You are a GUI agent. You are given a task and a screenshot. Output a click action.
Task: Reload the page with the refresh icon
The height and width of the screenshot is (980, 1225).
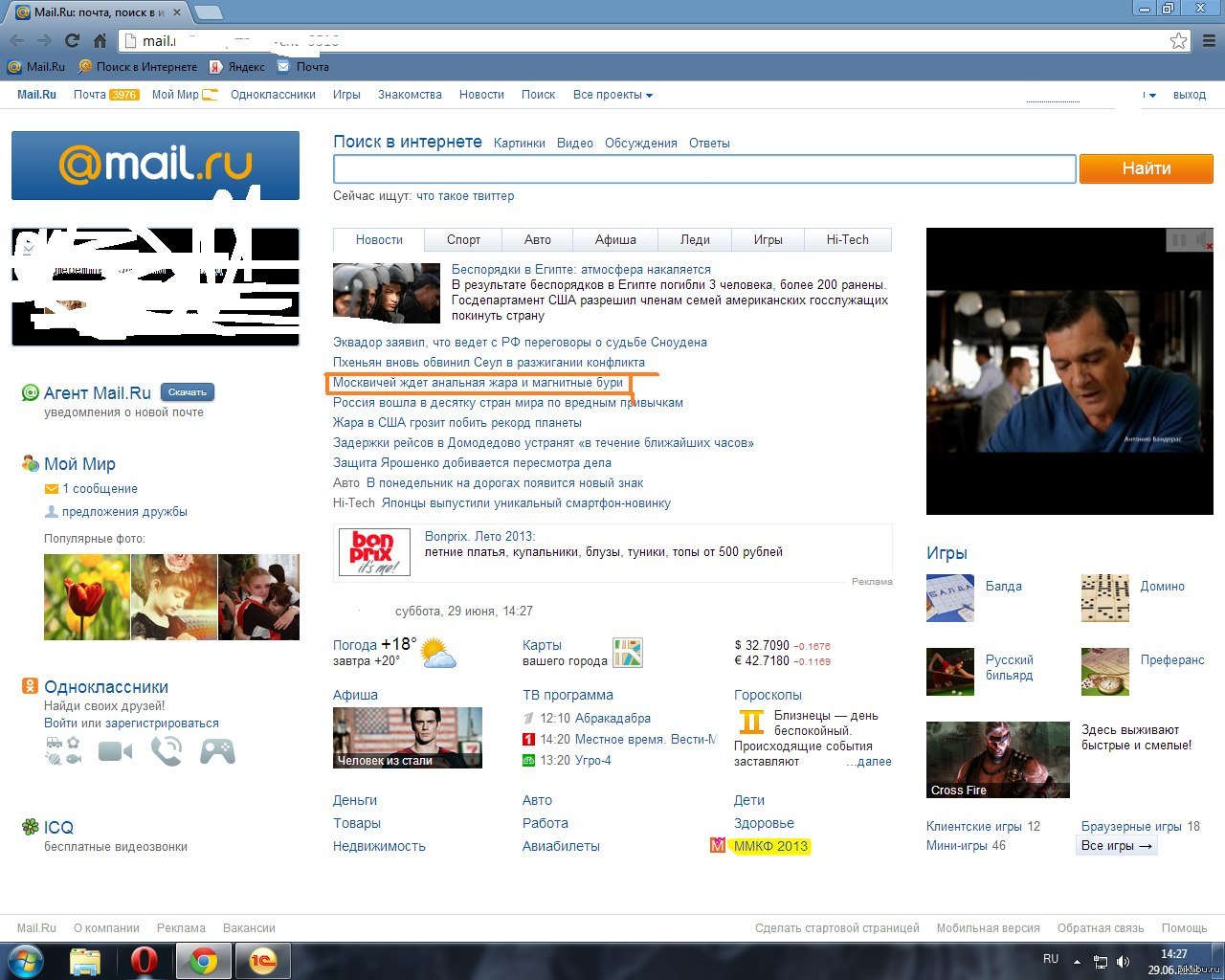[72, 40]
